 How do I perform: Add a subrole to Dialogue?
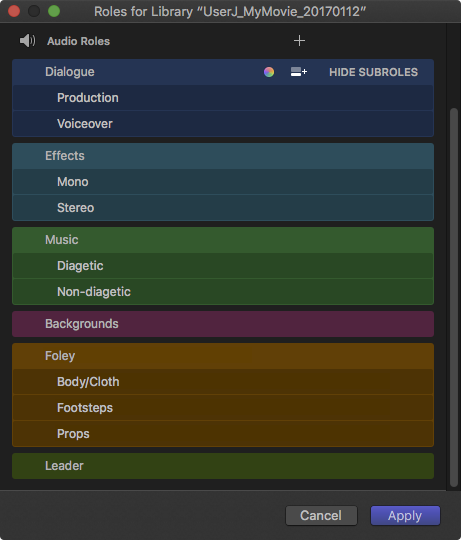pos(298,72)
